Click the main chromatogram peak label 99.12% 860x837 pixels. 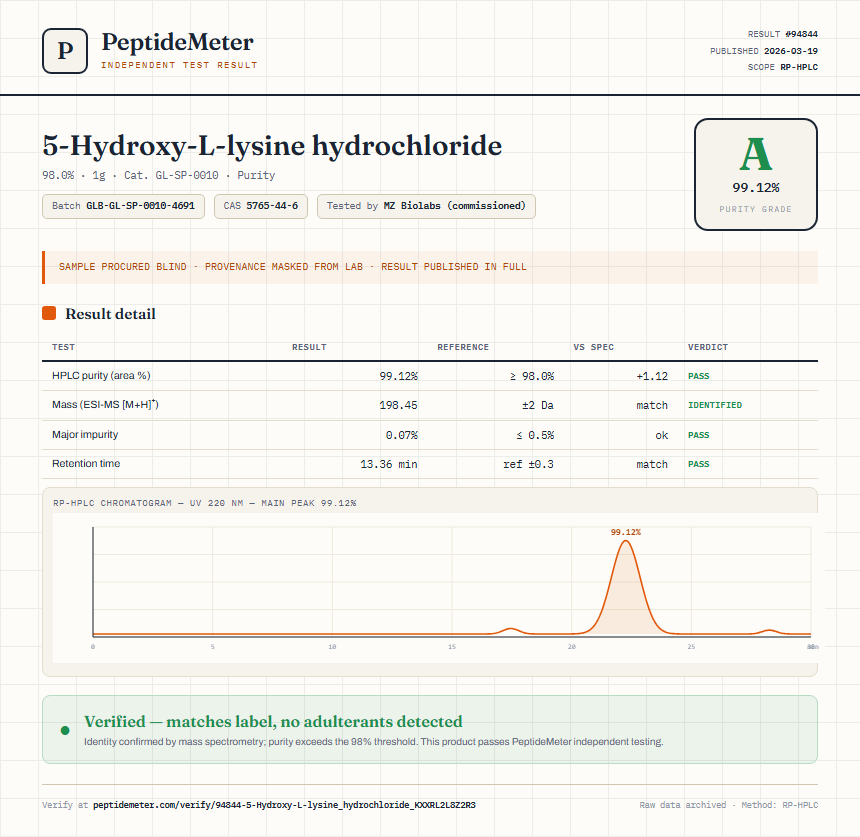(x=625, y=532)
